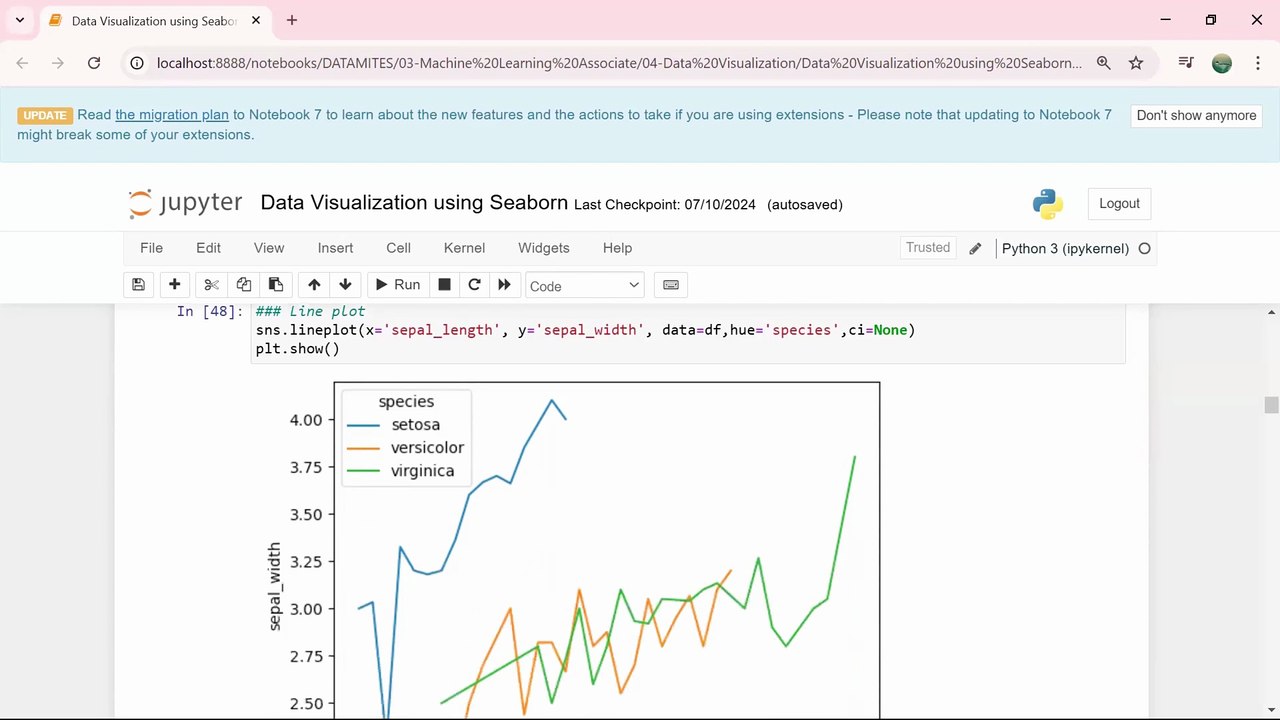Click into the lineplot code cell
Screen dimensions: 1280x720
coord(688,331)
